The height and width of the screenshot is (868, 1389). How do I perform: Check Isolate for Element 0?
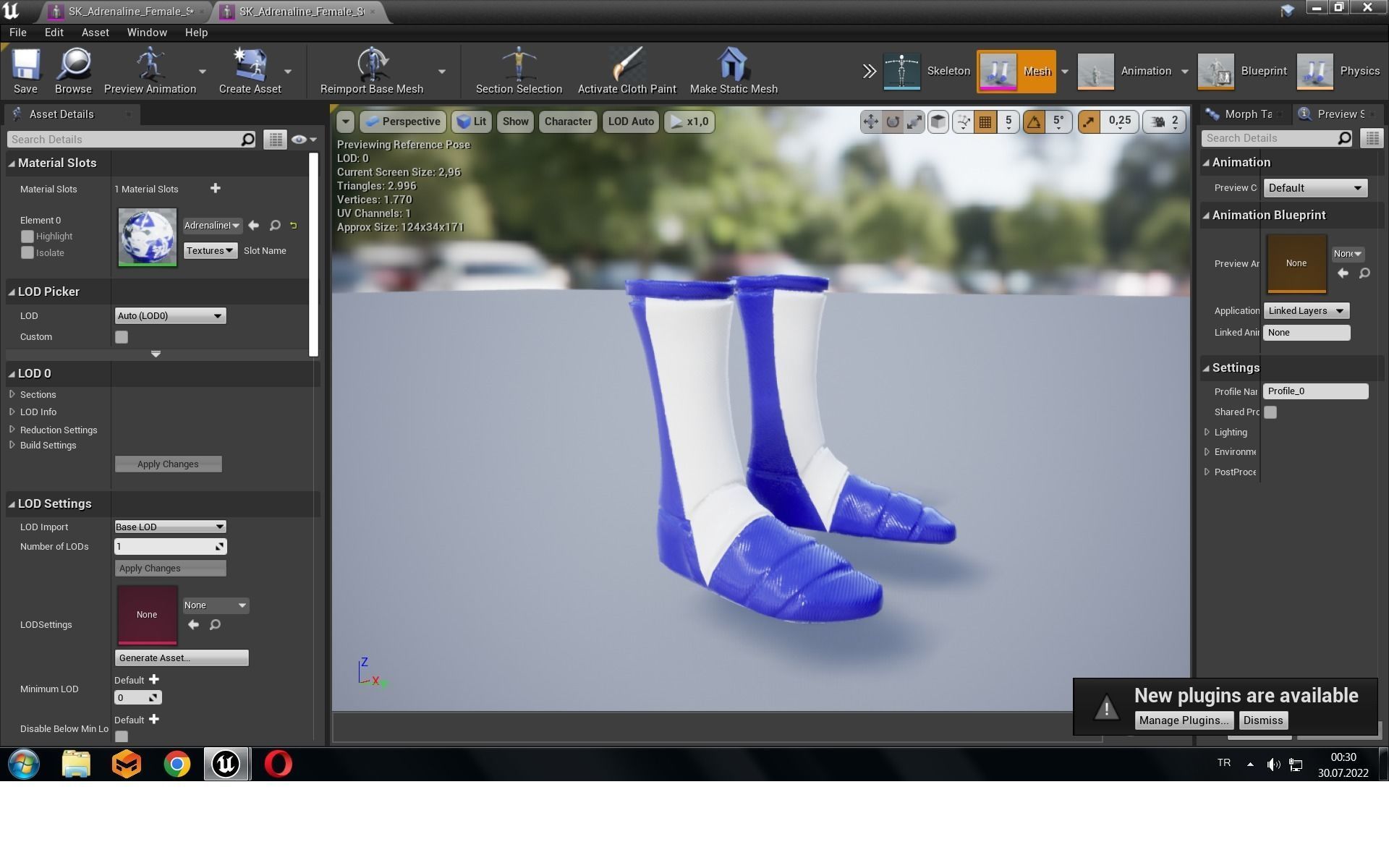27,253
